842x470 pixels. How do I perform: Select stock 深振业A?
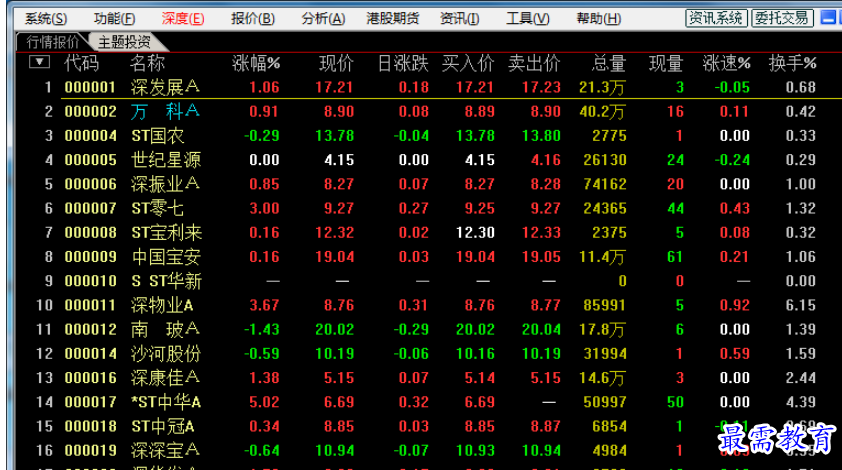coord(165,184)
